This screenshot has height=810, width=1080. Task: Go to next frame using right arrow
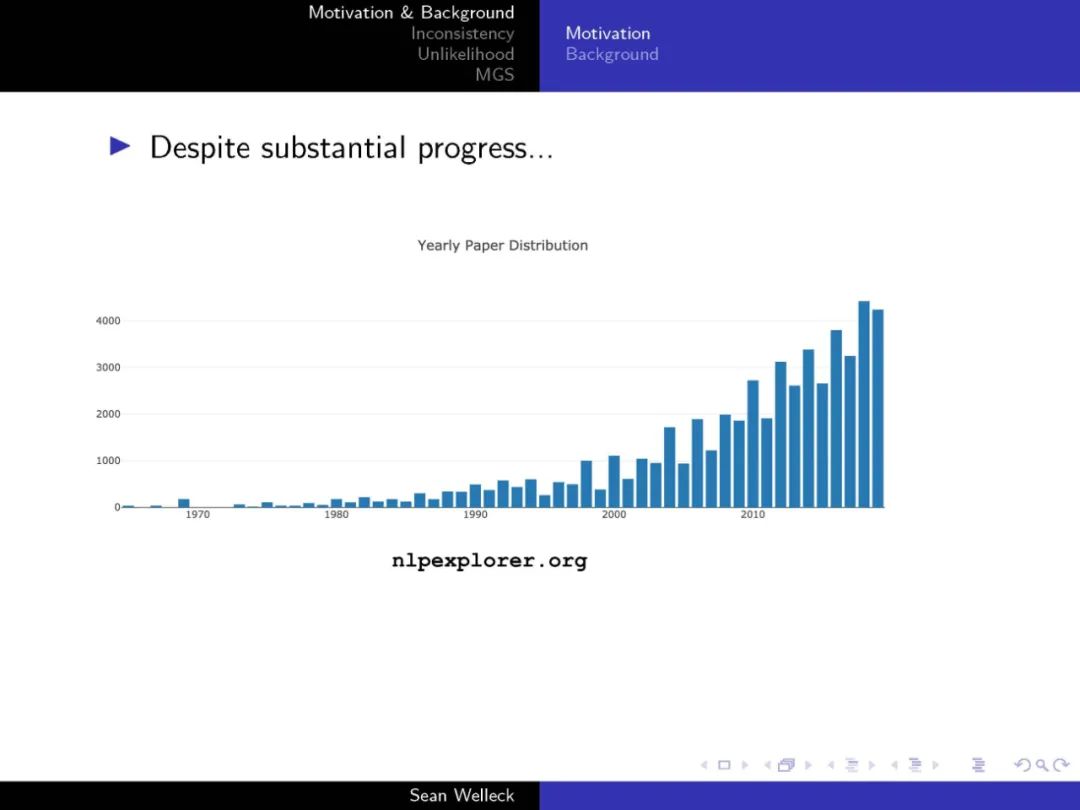808,766
